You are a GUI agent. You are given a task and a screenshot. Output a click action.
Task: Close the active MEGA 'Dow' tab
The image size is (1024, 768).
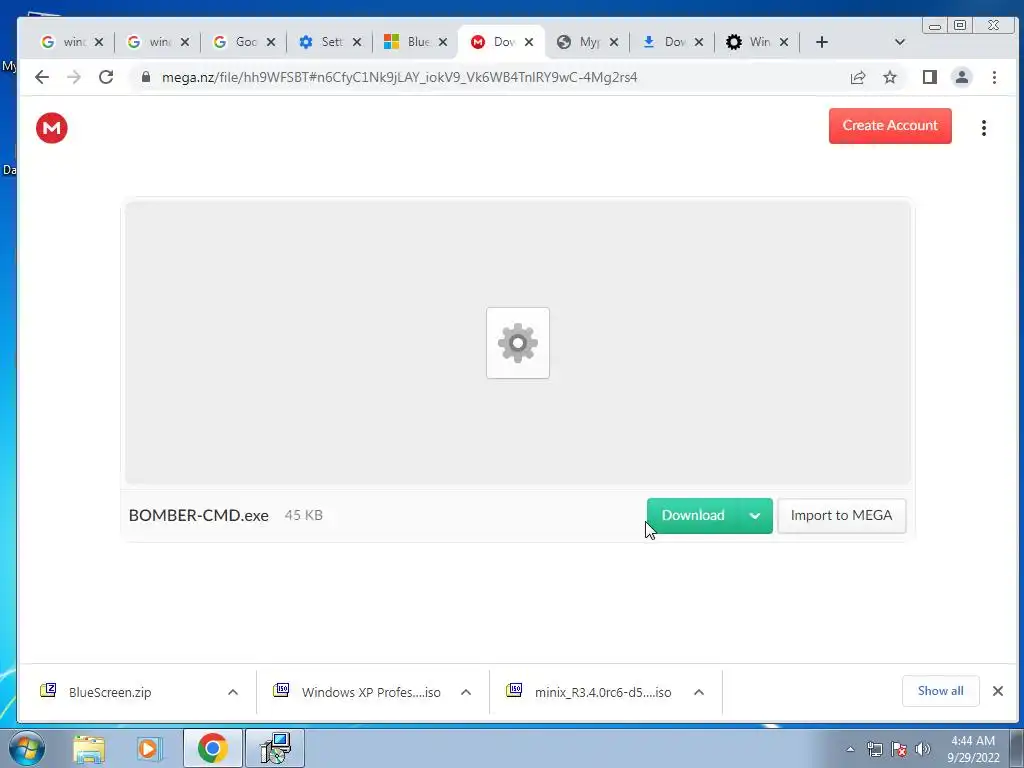coord(529,42)
